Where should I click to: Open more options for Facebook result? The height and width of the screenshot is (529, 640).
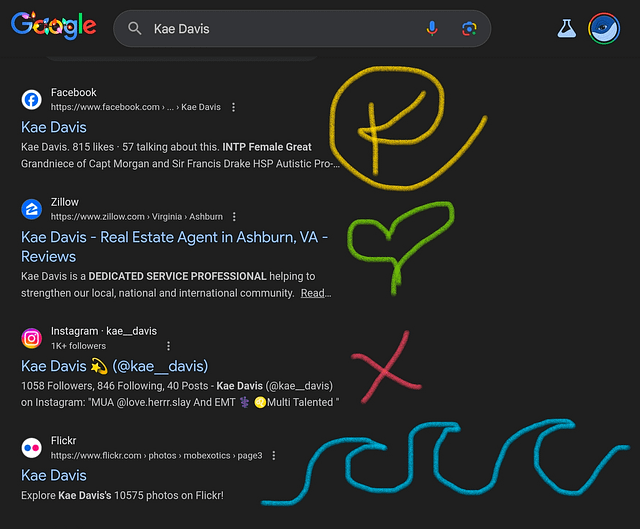233,107
